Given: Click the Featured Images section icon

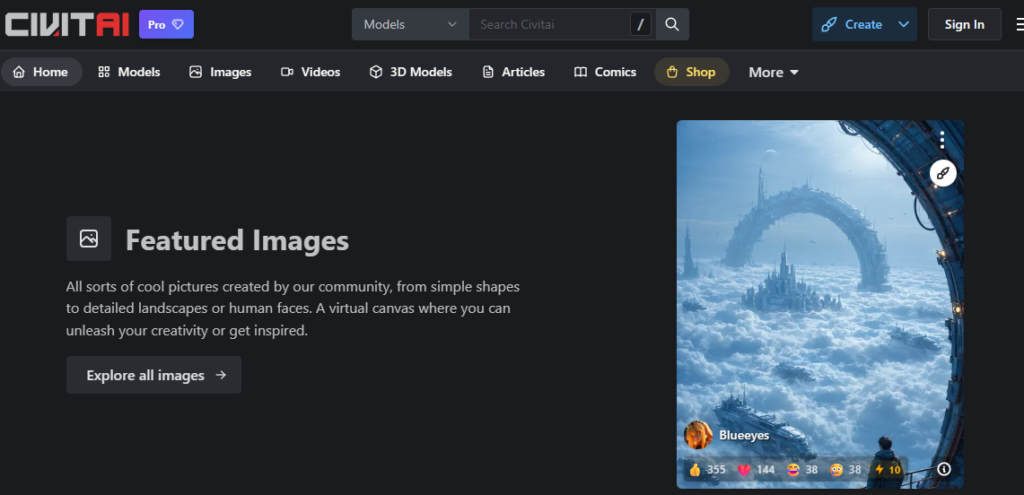Looking at the screenshot, I should pos(89,239).
